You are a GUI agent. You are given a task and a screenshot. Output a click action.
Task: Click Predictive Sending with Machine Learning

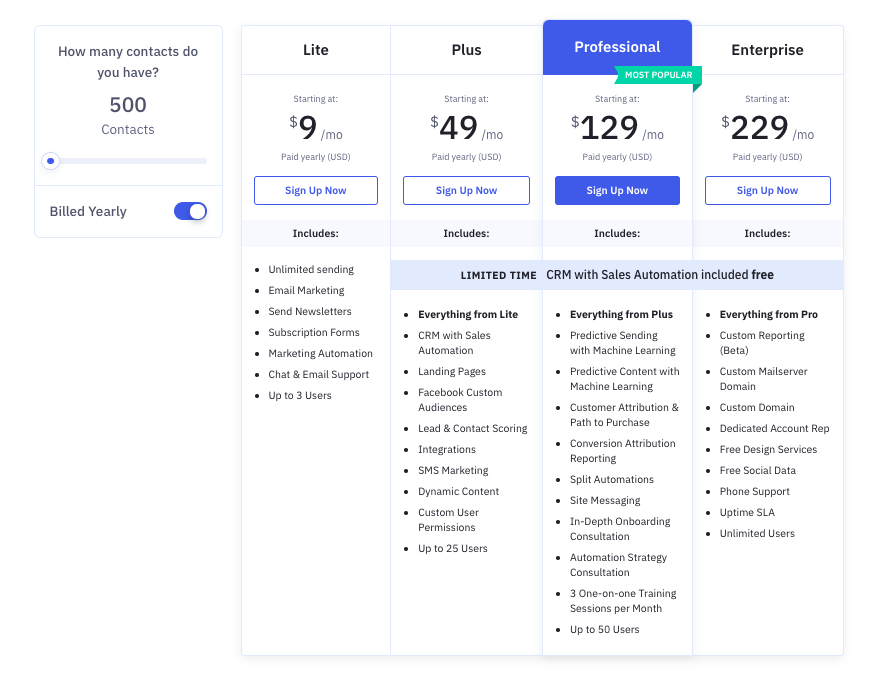[622, 343]
